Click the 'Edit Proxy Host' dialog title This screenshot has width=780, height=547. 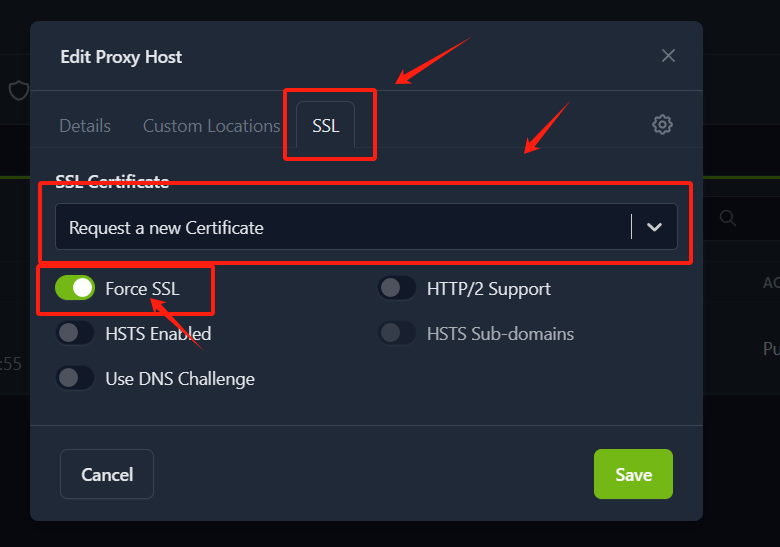121,57
